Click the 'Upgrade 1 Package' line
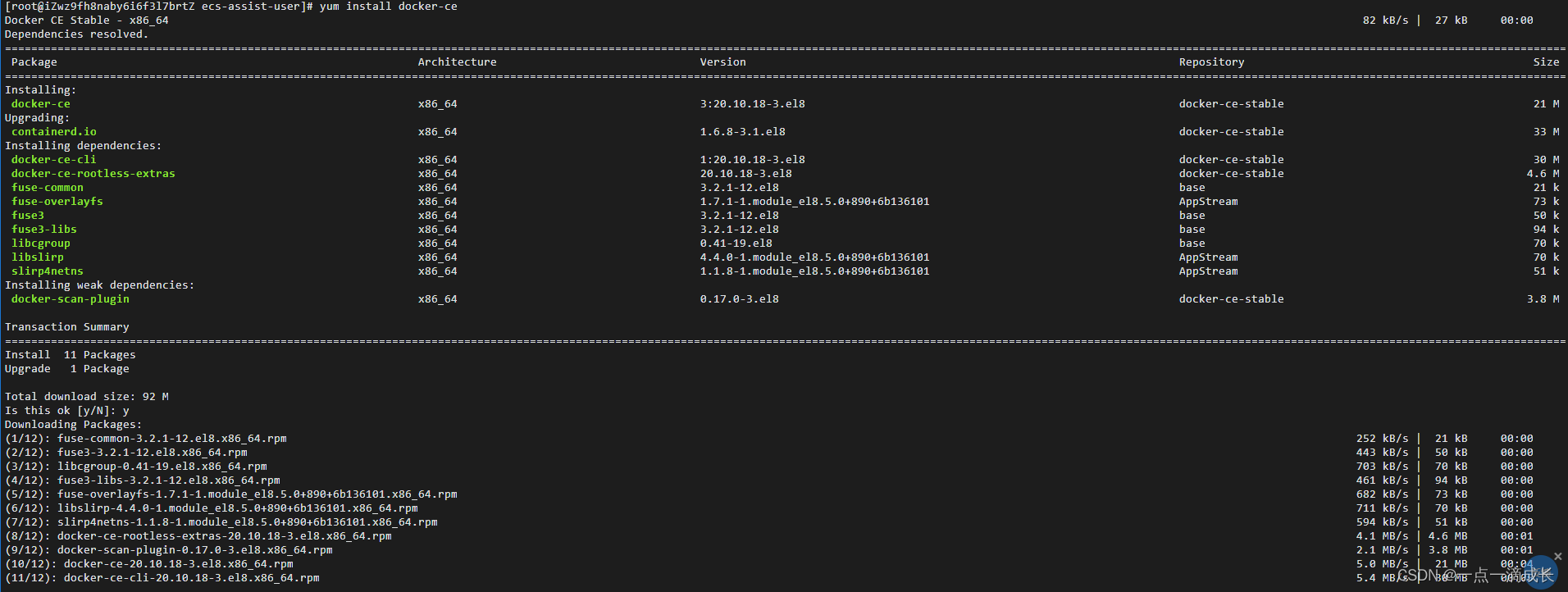The image size is (1568, 592). (x=67, y=369)
